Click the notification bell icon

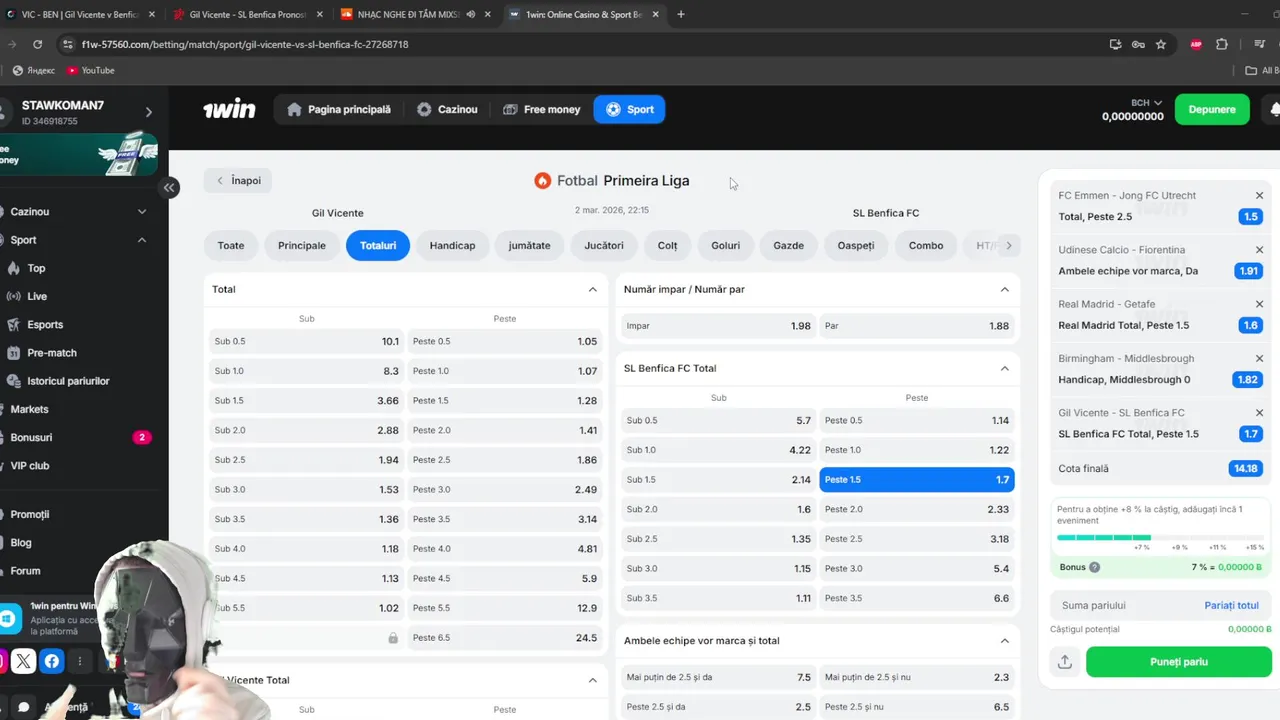[1274, 109]
